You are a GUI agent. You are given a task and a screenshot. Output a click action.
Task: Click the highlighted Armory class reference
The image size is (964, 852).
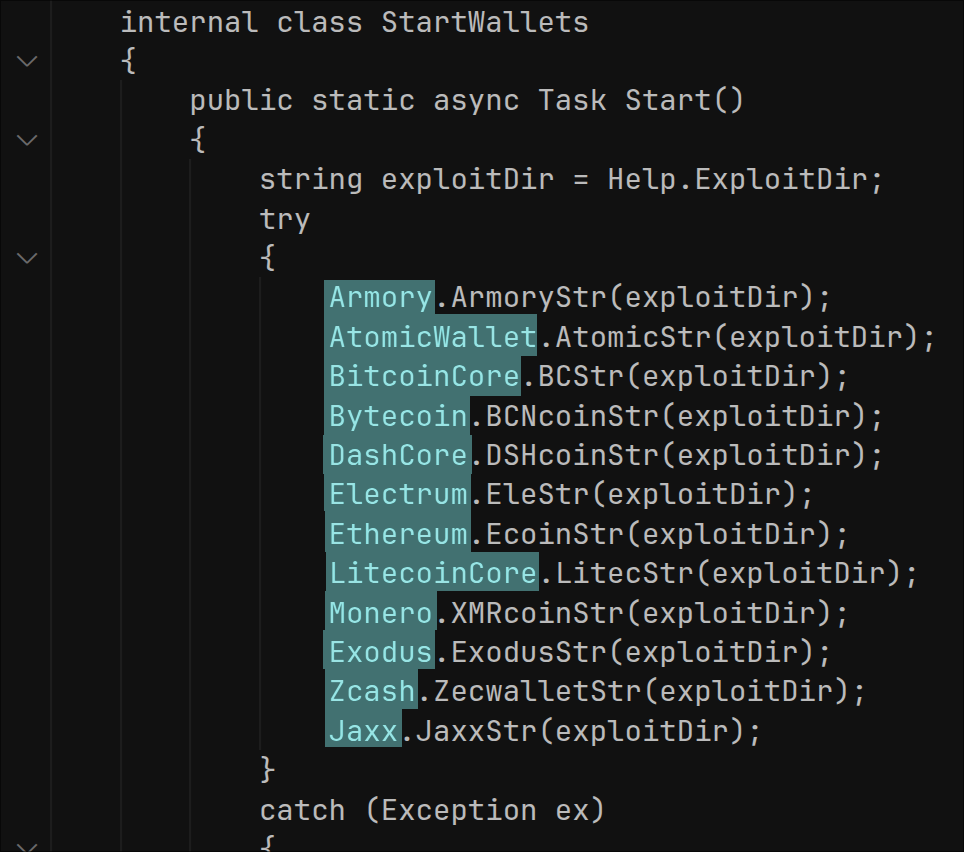click(x=381, y=297)
